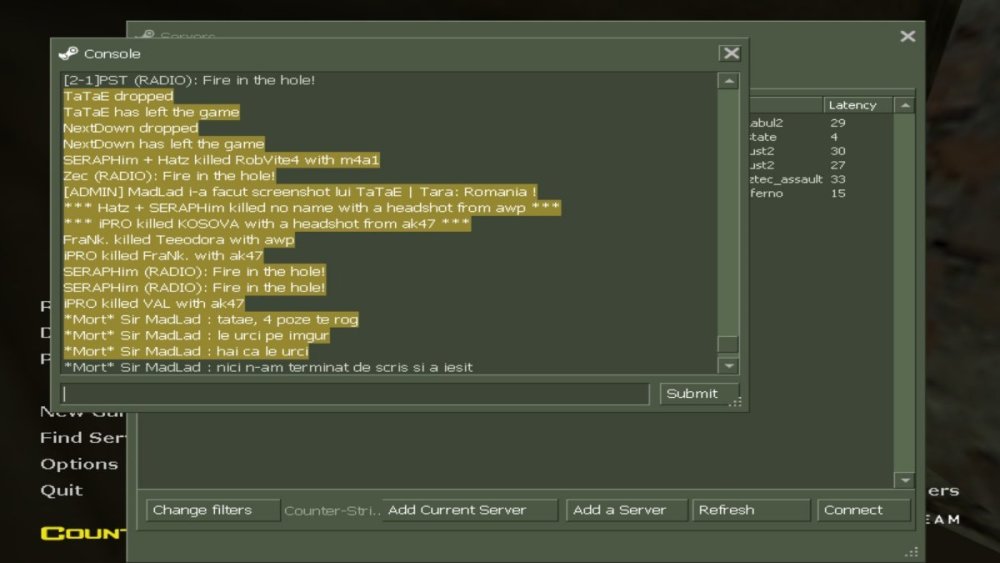
Task: Refresh the server list
Action: pyautogui.click(x=751, y=510)
